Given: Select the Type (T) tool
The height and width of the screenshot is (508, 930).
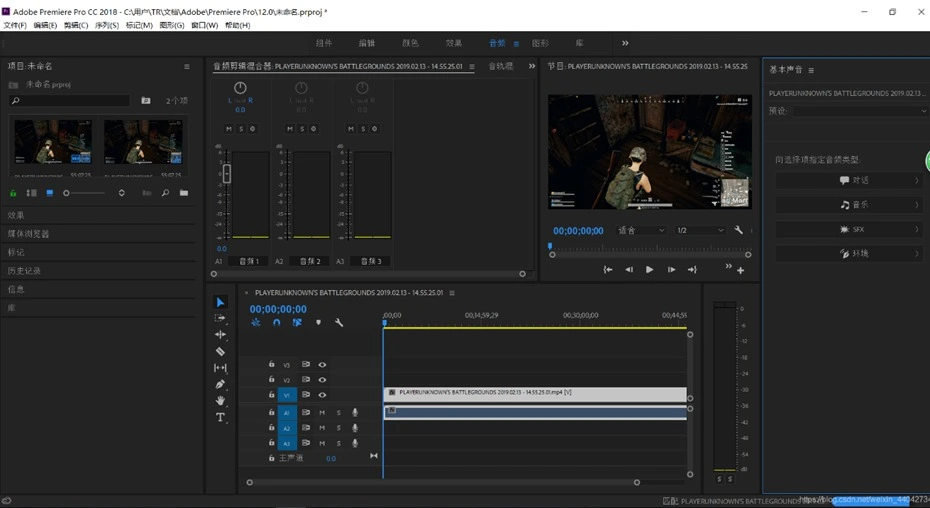Looking at the screenshot, I should coord(220,417).
